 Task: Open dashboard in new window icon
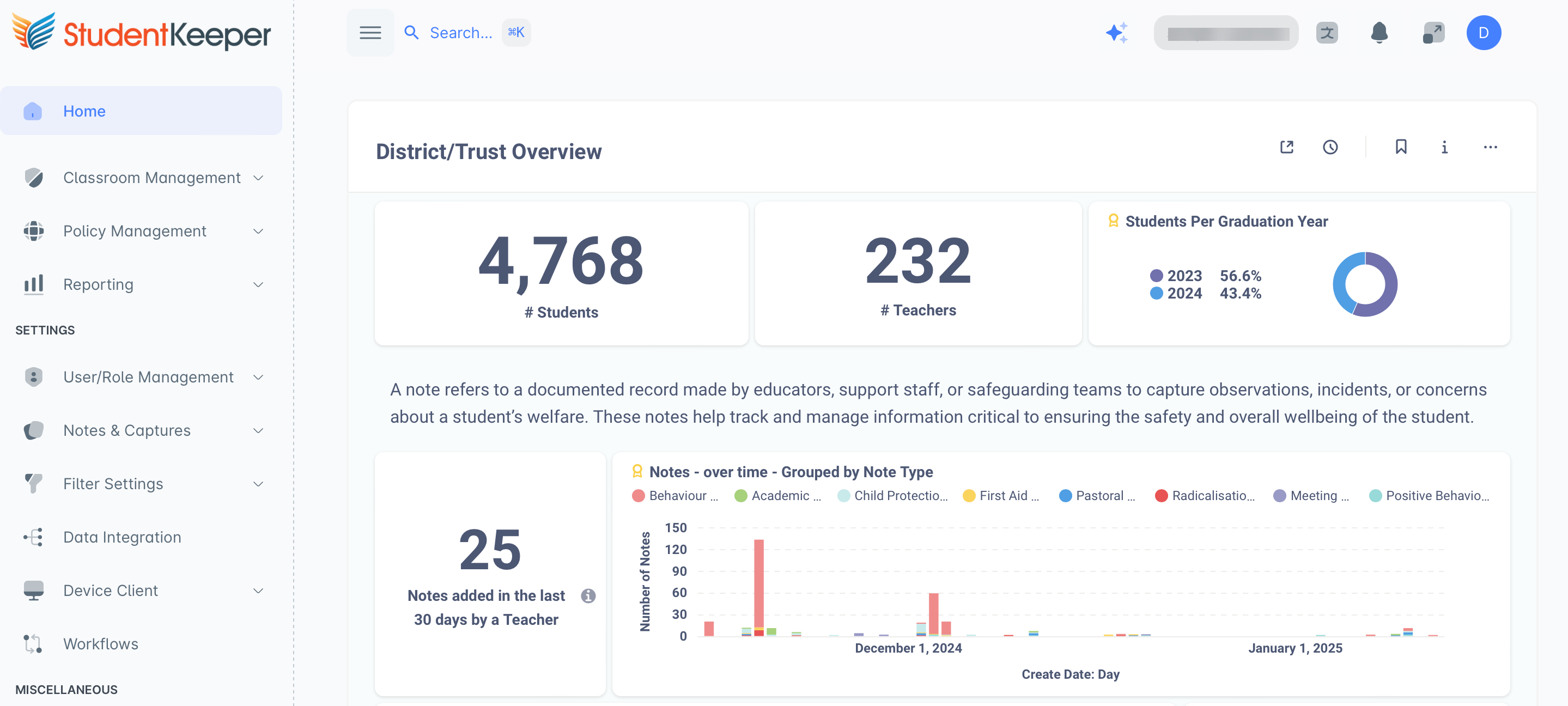pyautogui.click(x=1286, y=147)
